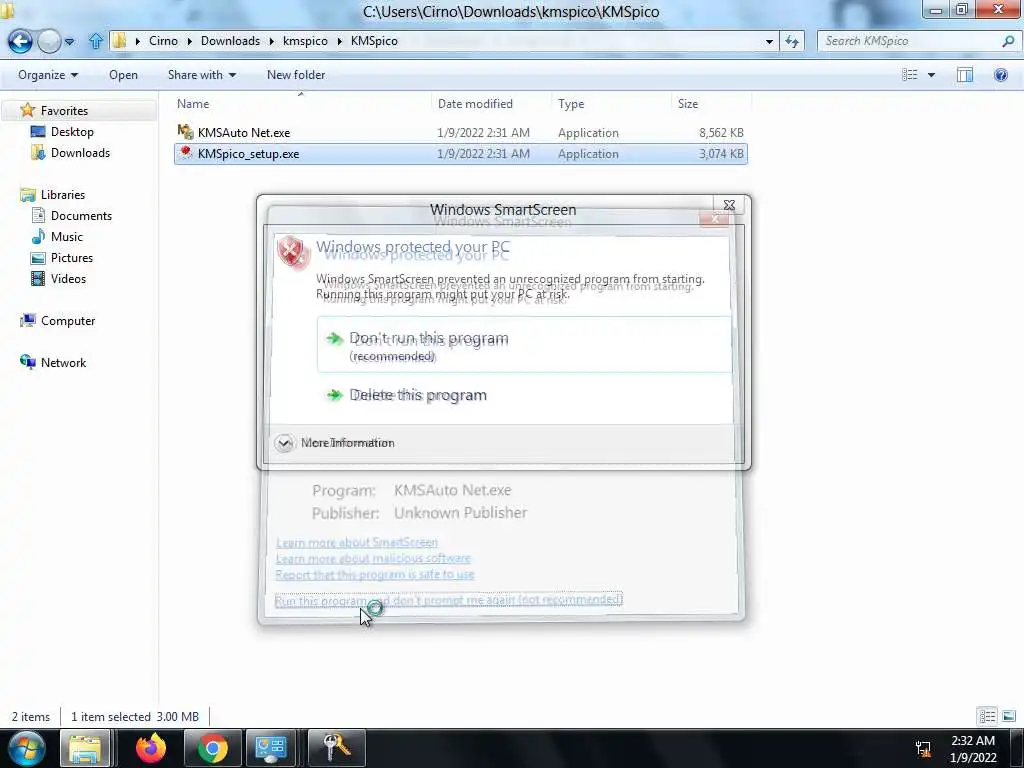
Task: Click Run this program and don't prompt link
Action: pyautogui.click(x=449, y=600)
